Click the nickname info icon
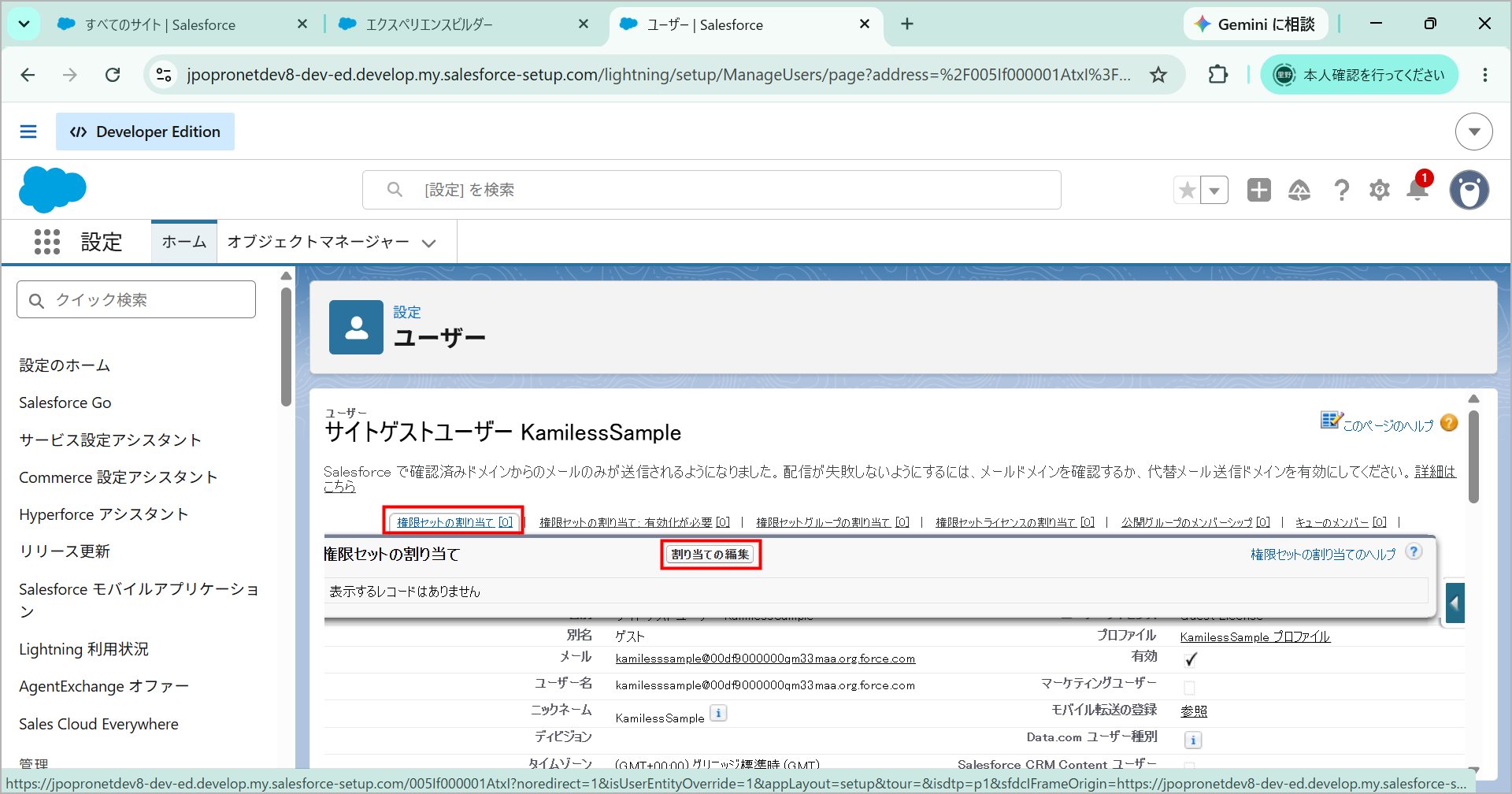Image resolution: width=1512 pixels, height=794 pixels. 718,713
